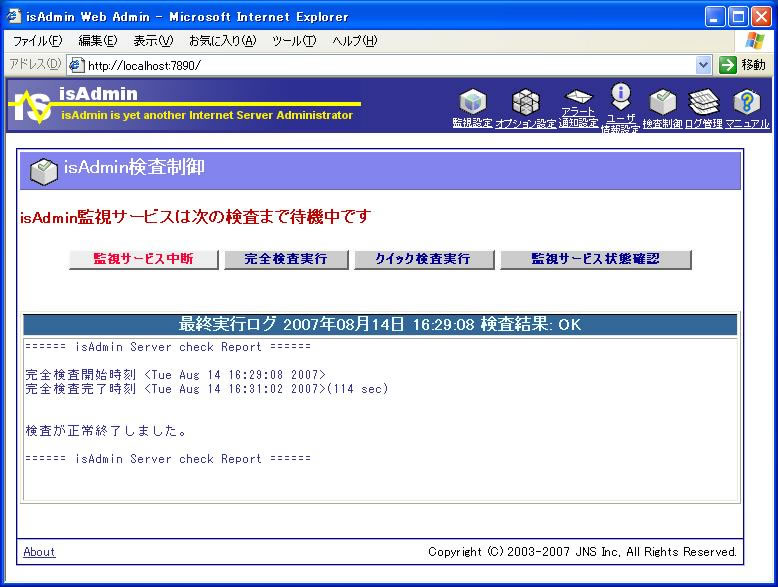This screenshot has width=778, height=587.
Task: Open the About link
Action: [x=39, y=552]
